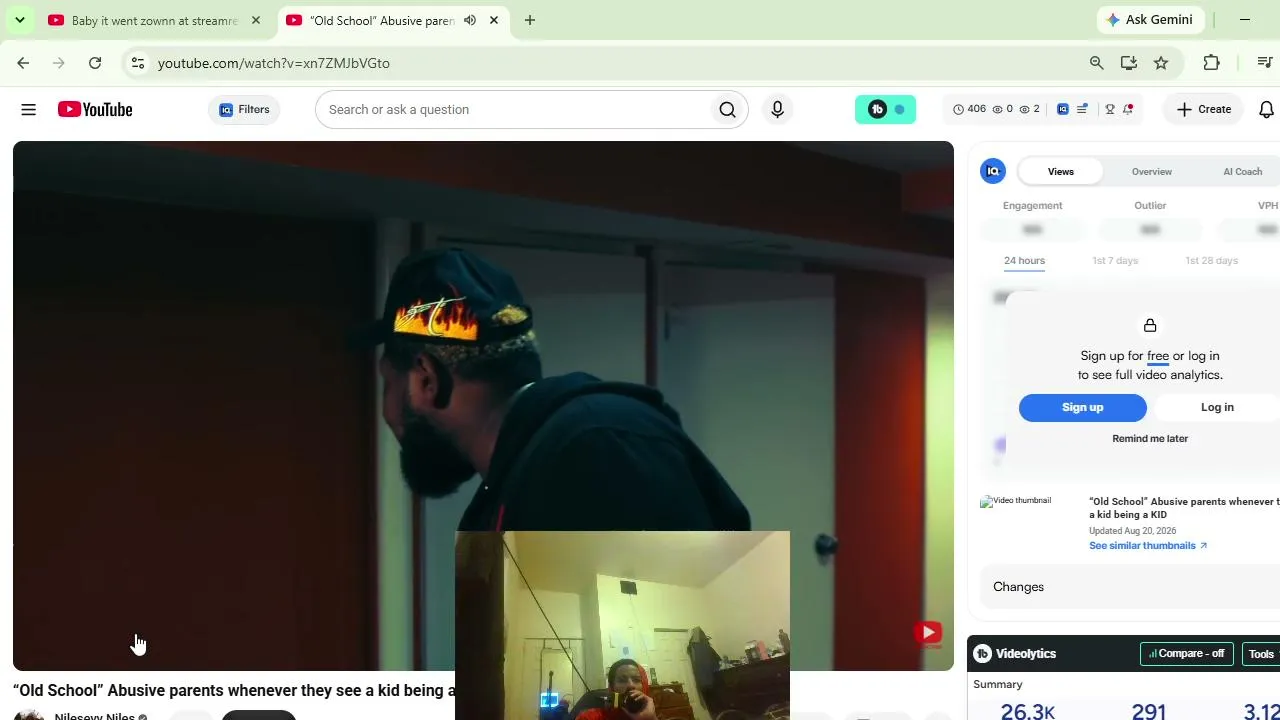Click the 291 summary value
The height and width of the screenshot is (720, 1280).
(1149, 711)
